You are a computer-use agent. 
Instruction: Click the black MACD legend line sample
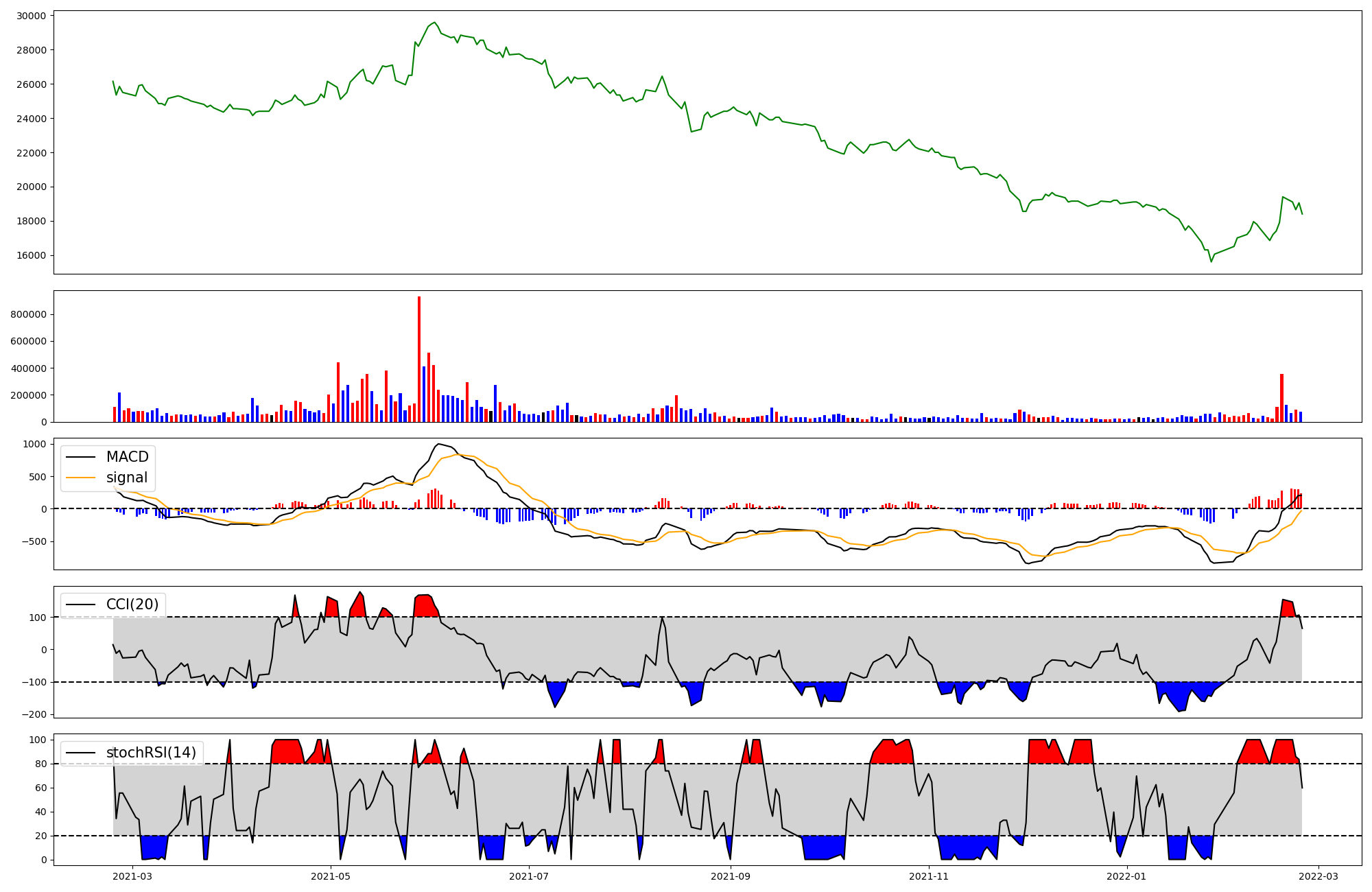click(82, 457)
